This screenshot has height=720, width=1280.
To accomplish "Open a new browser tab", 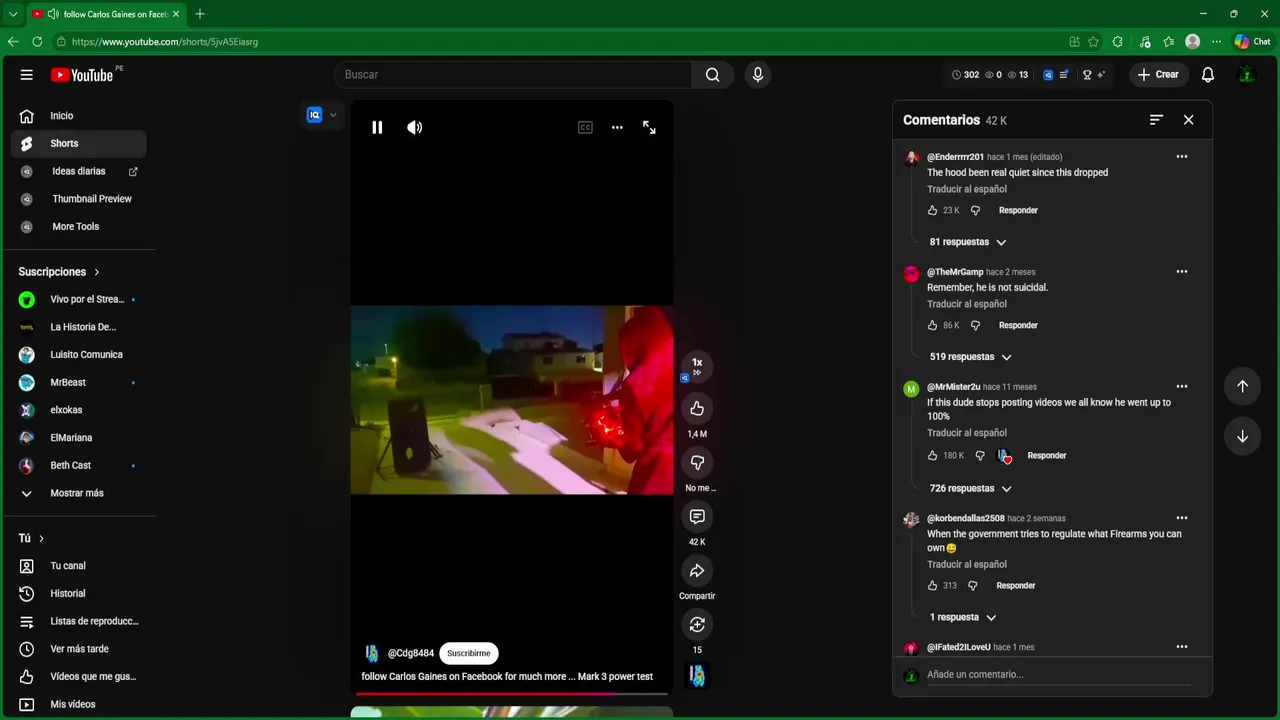I will point(200,14).
